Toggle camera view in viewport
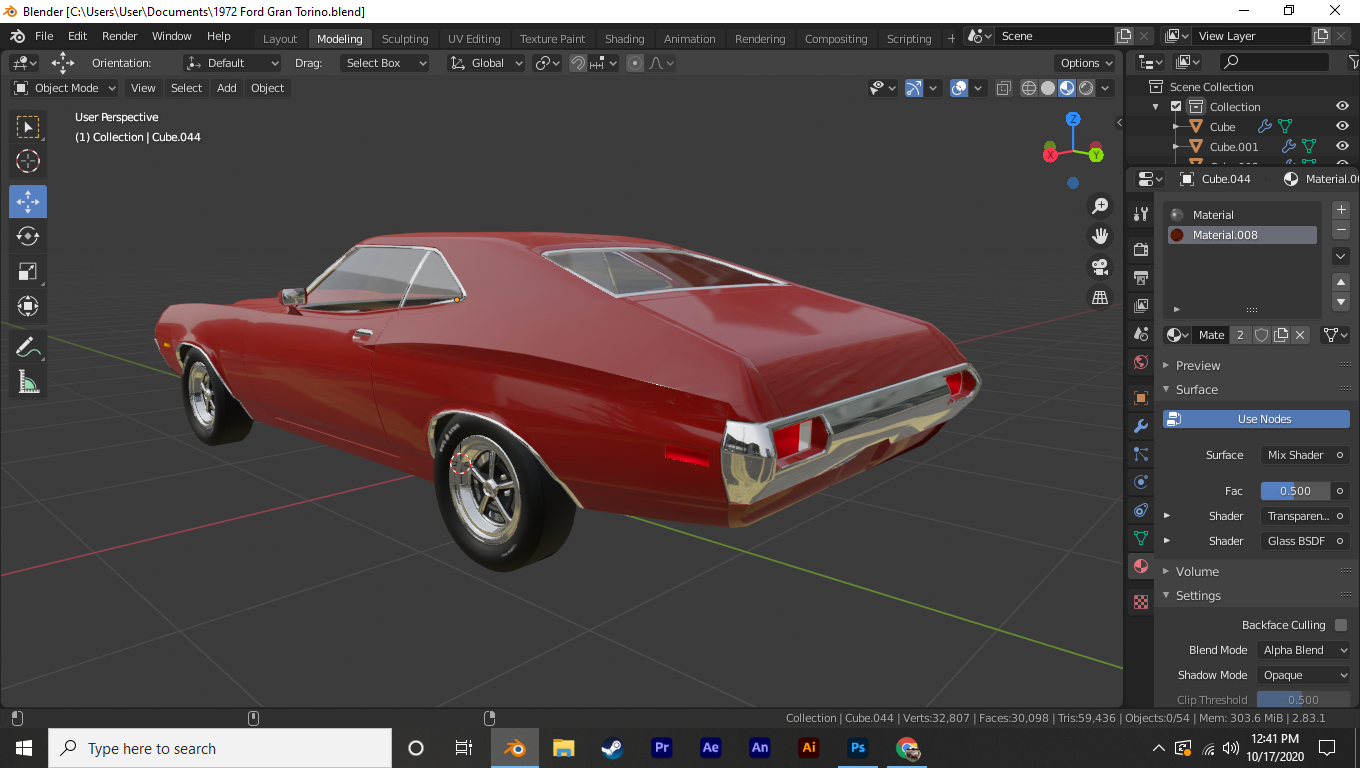Image resolution: width=1360 pixels, height=768 pixels. 1100,267
